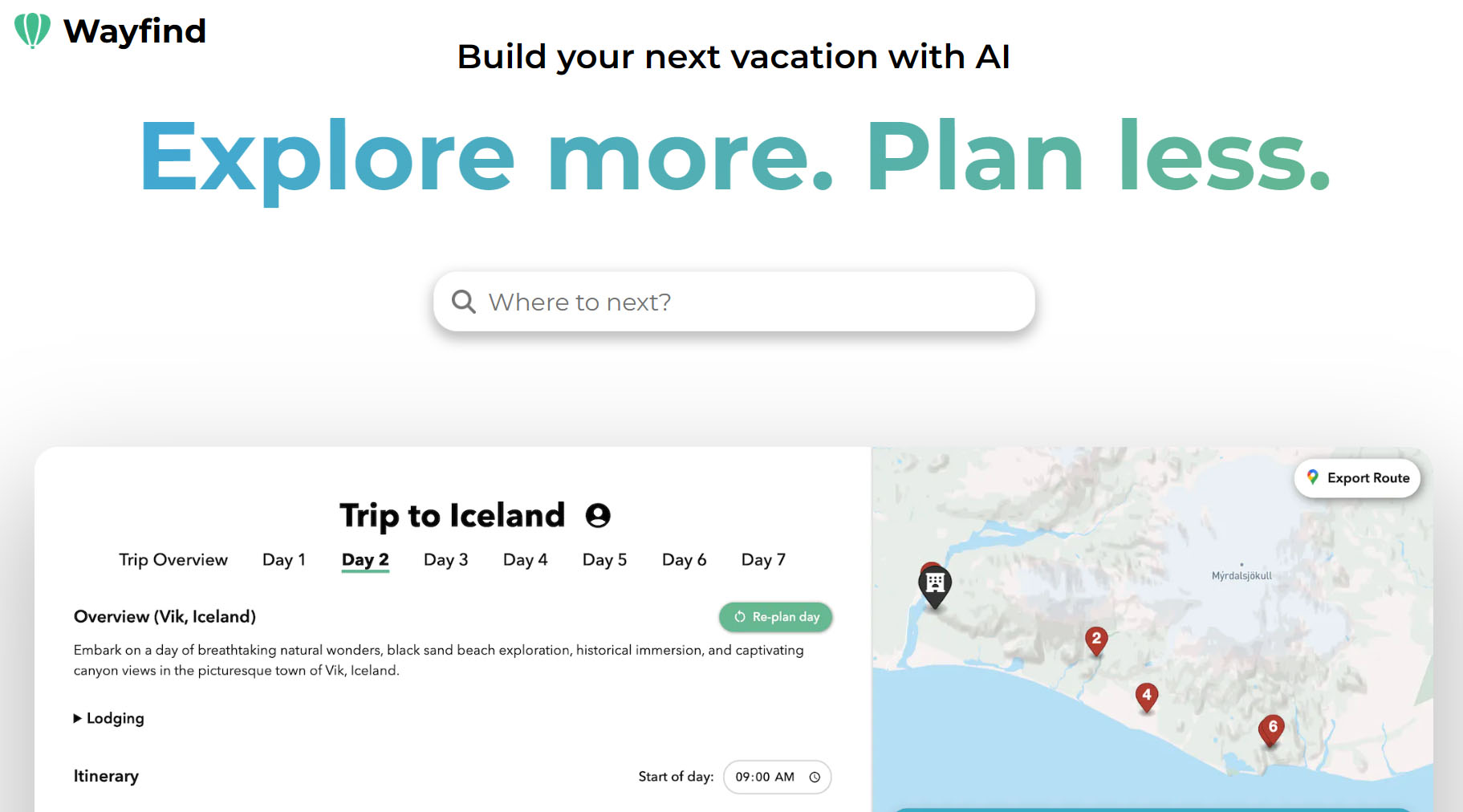Screen dimensions: 1463x812
Task: Switch to the Day 3 tab
Action: (445, 559)
